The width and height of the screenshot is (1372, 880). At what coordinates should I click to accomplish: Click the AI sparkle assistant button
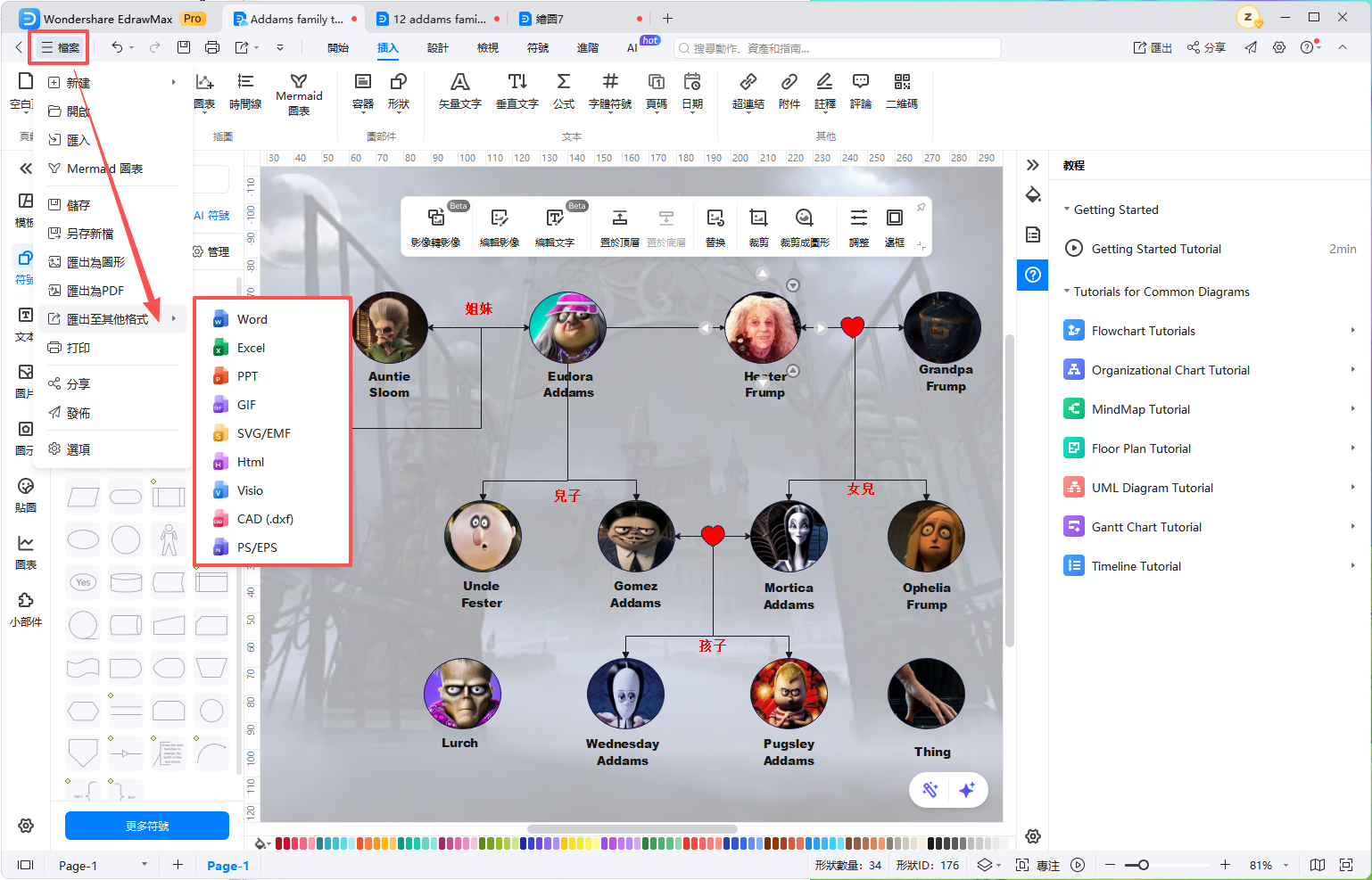(x=967, y=790)
